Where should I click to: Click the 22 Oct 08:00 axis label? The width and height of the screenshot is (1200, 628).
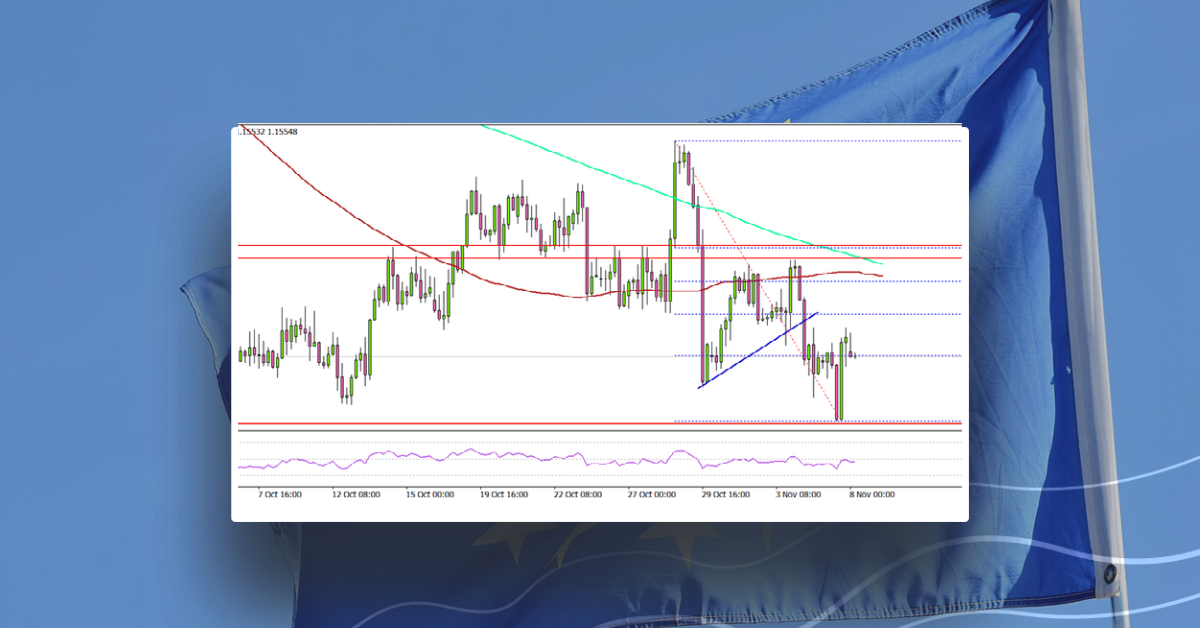(x=578, y=493)
